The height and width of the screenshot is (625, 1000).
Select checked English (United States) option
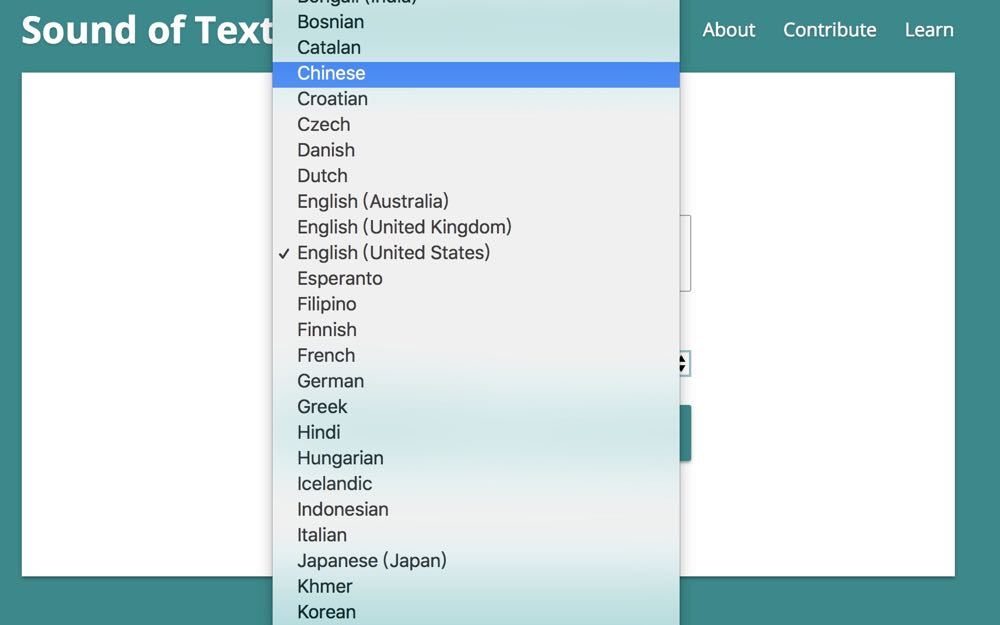476,253
